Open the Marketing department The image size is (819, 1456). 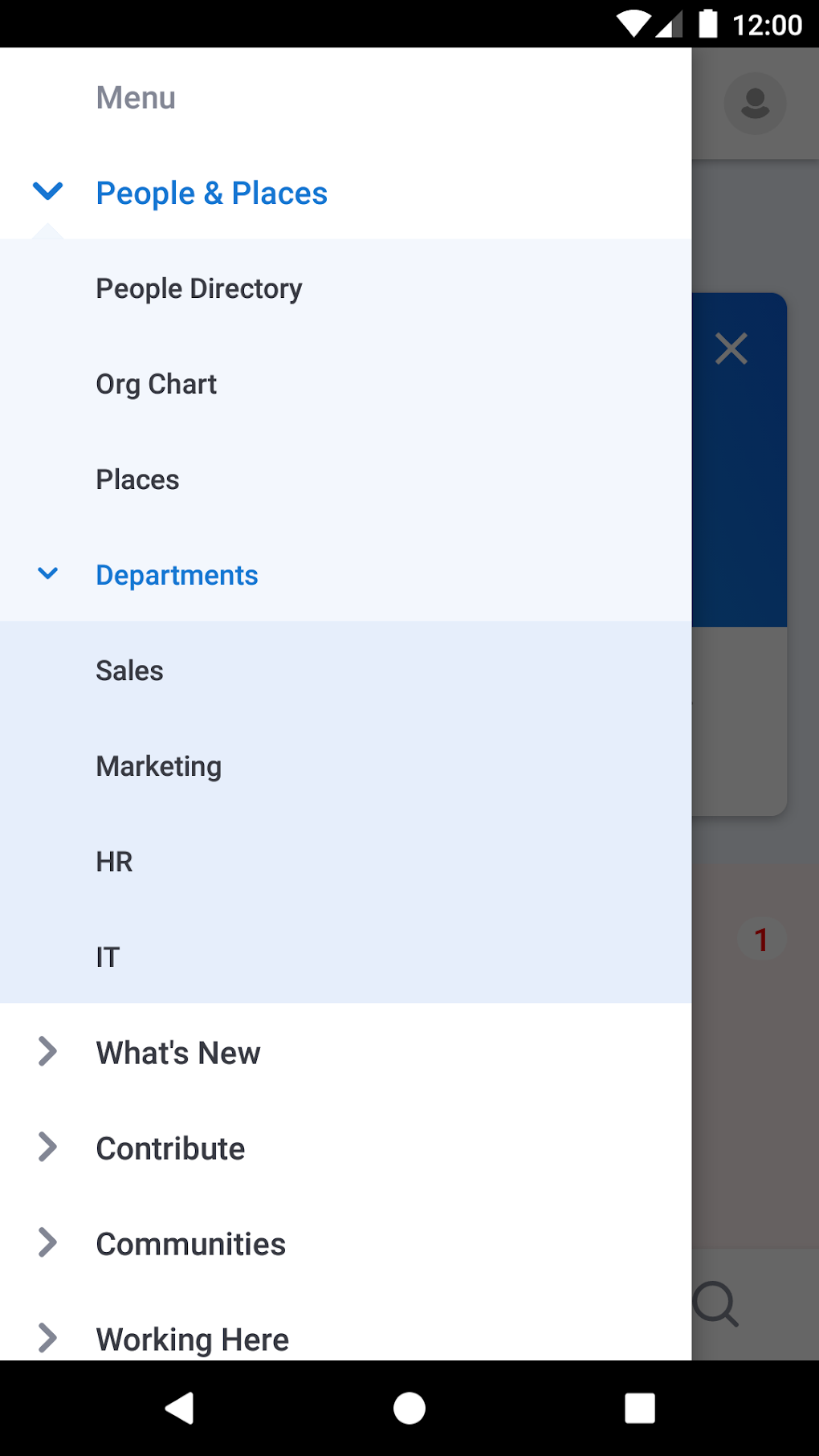tap(159, 766)
